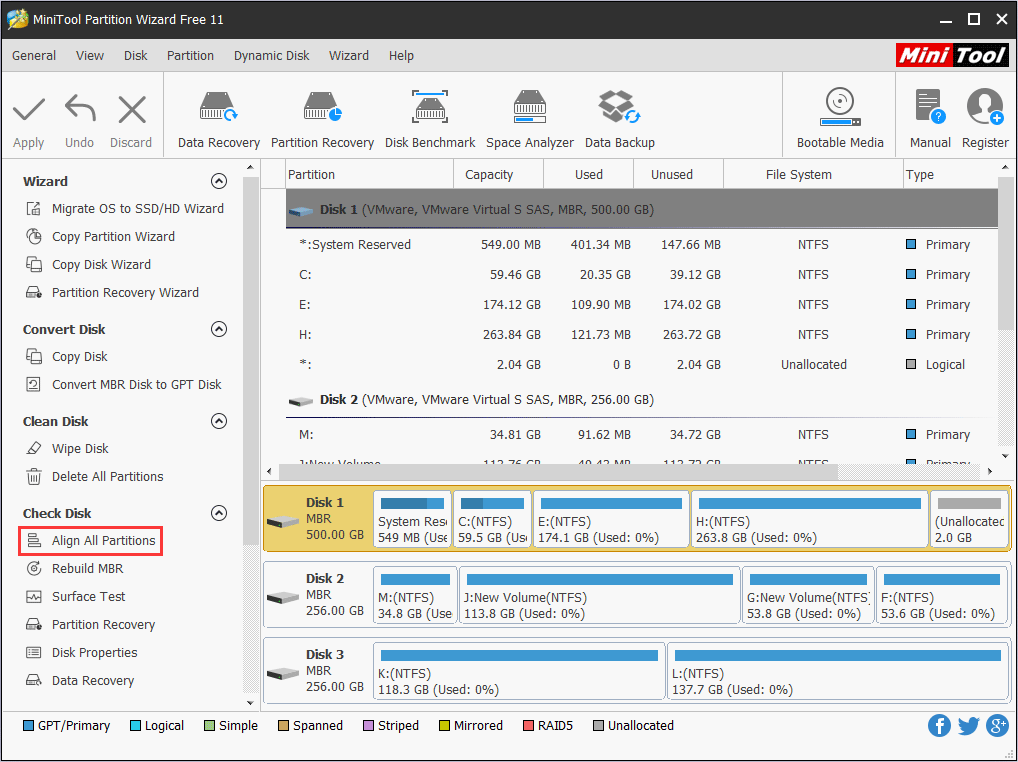Click the Disk Properties link
The height and width of the screenshot is (762, 1018).
[95, 652]
